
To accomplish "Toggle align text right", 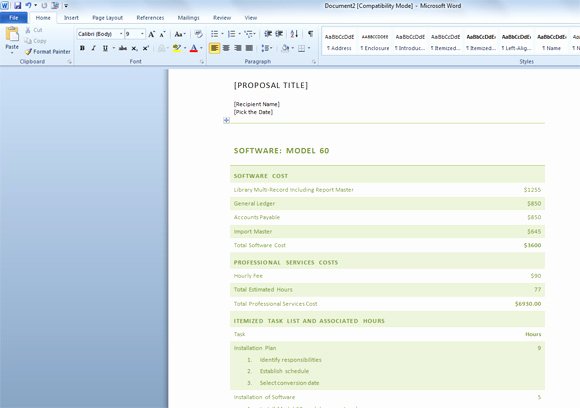I will (x=237, y=48).
